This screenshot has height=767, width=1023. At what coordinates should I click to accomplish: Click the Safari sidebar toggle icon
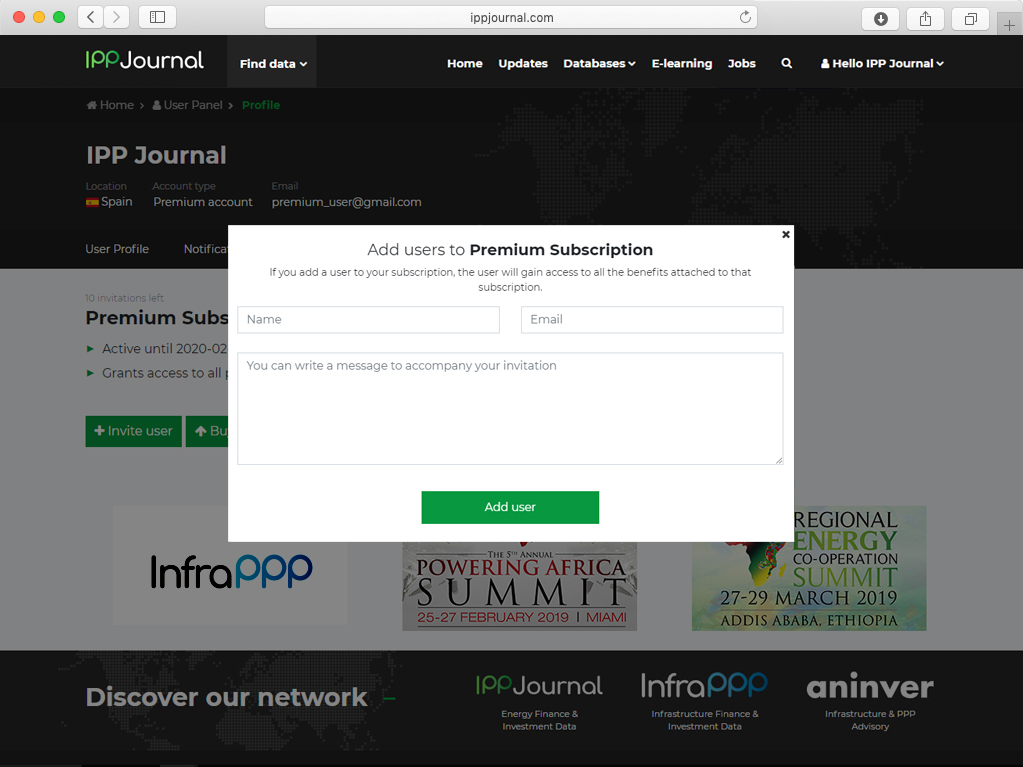[x=157, y=17]
